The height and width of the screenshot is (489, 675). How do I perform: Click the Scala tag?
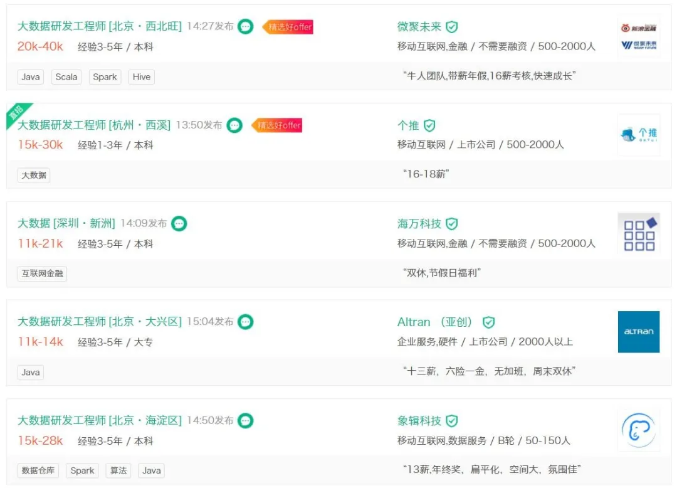point(66,77)
